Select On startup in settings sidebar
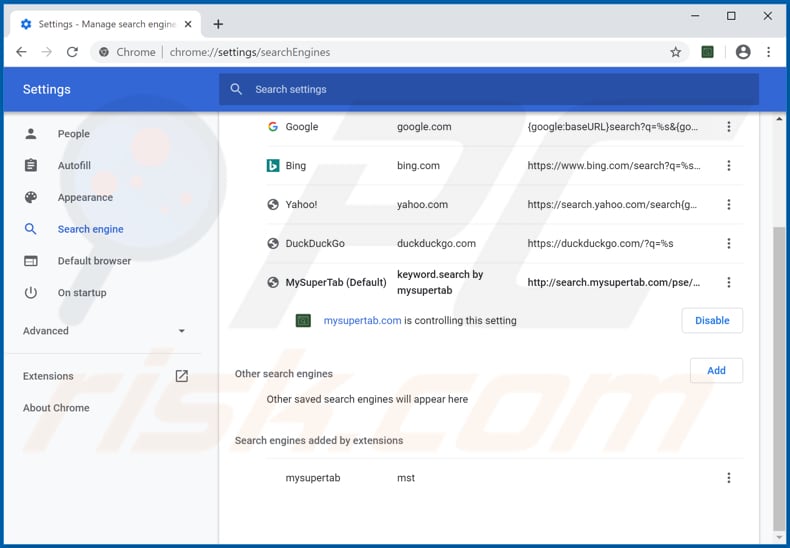Image resolution: width=790 pixels, height=548 pixels. click(x=81, y=293)
